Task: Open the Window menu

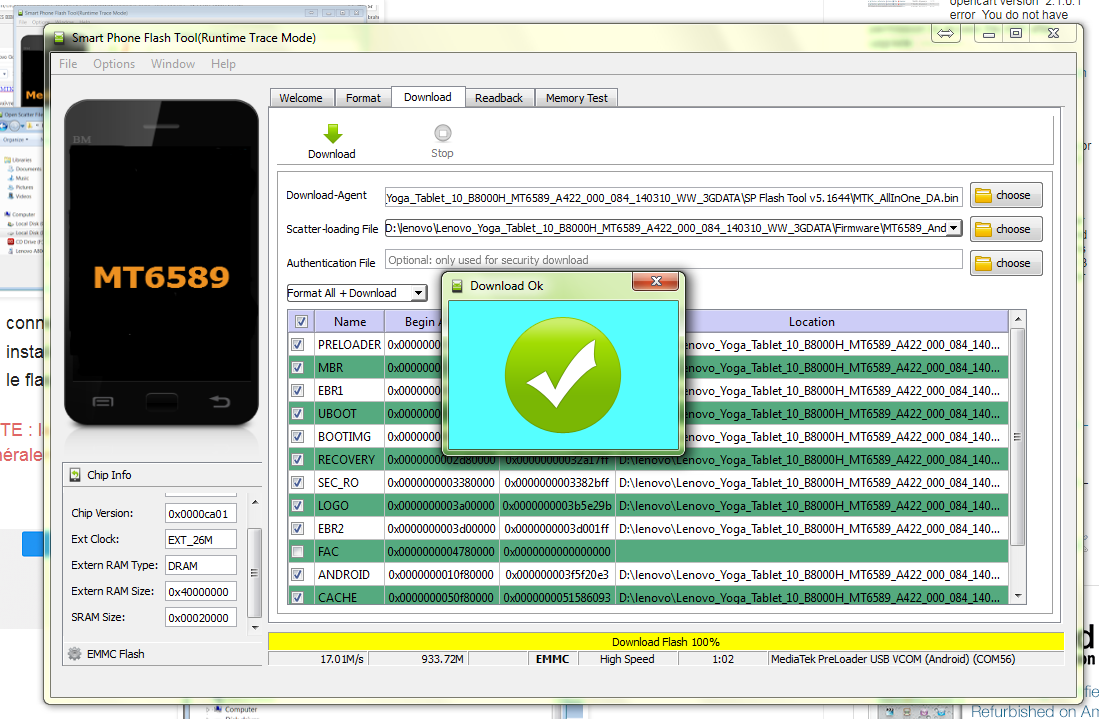Action: point(172,64)
